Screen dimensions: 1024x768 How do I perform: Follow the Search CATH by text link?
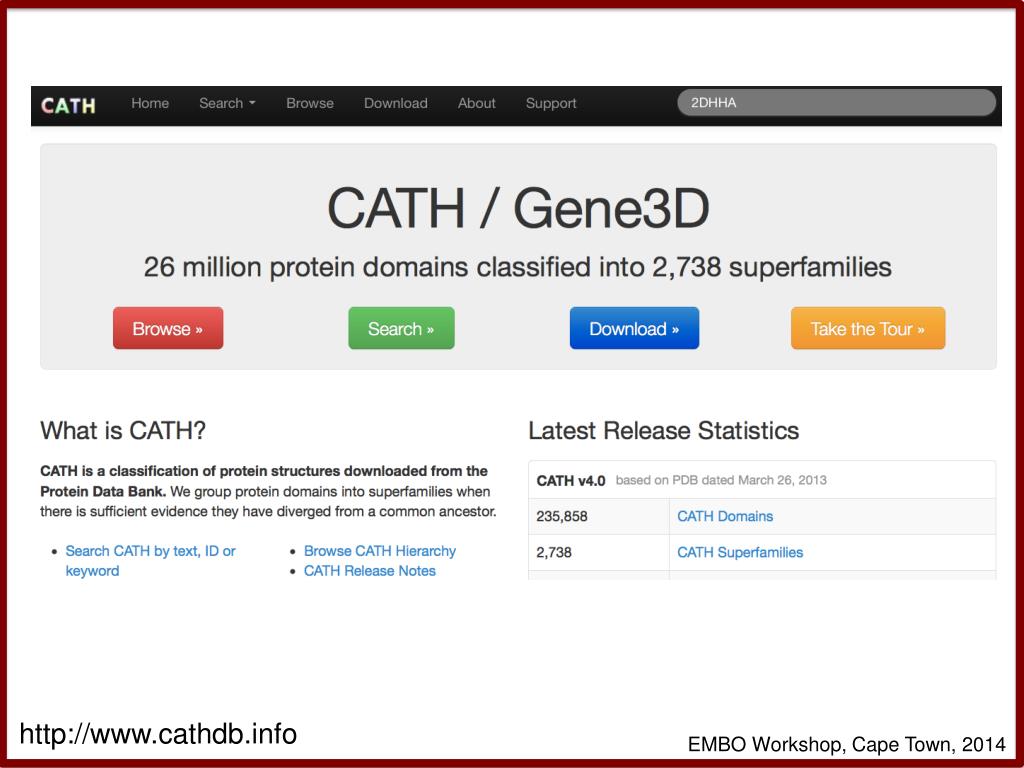point(150,560)
